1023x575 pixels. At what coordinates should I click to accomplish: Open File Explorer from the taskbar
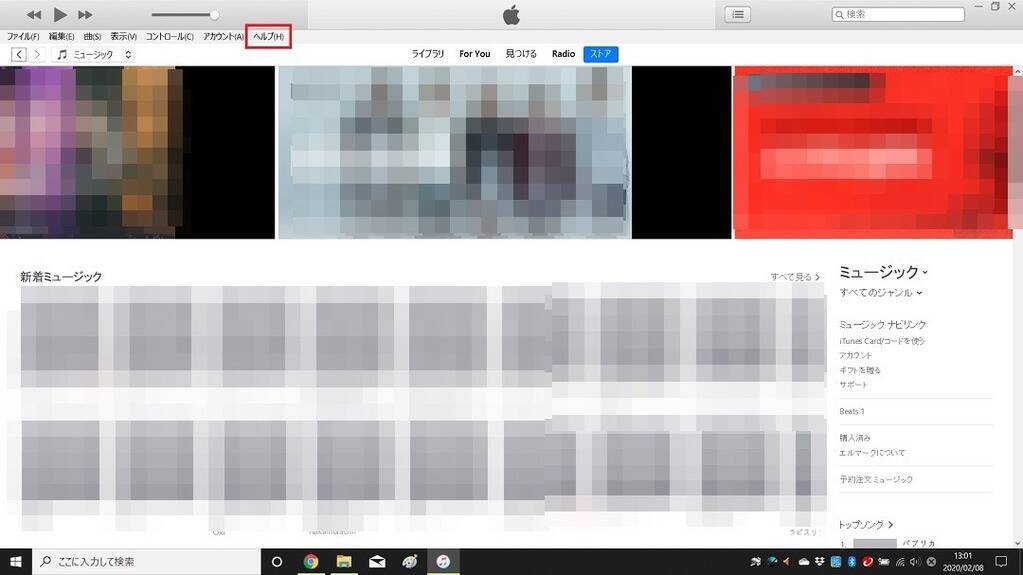tap(344, 562)
